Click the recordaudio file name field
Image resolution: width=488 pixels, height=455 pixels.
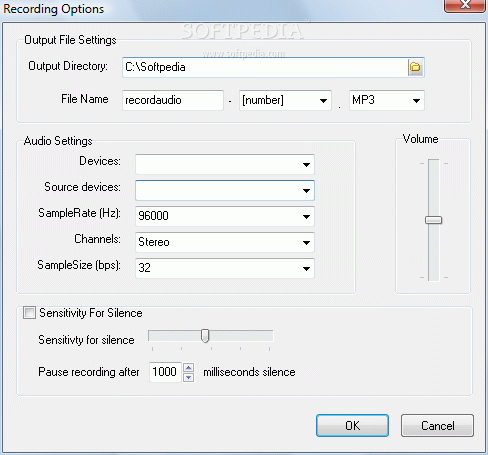tap(173, 100)
